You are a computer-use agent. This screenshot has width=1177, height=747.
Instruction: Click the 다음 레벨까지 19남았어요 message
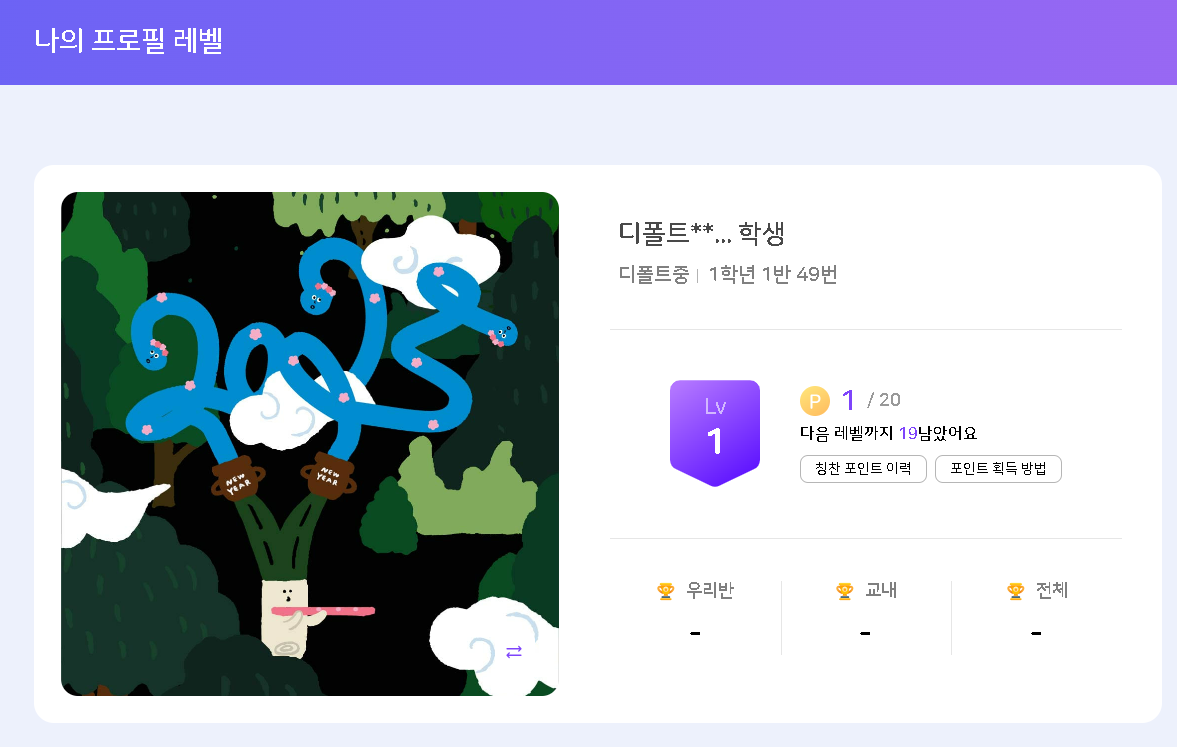[889, 433]
